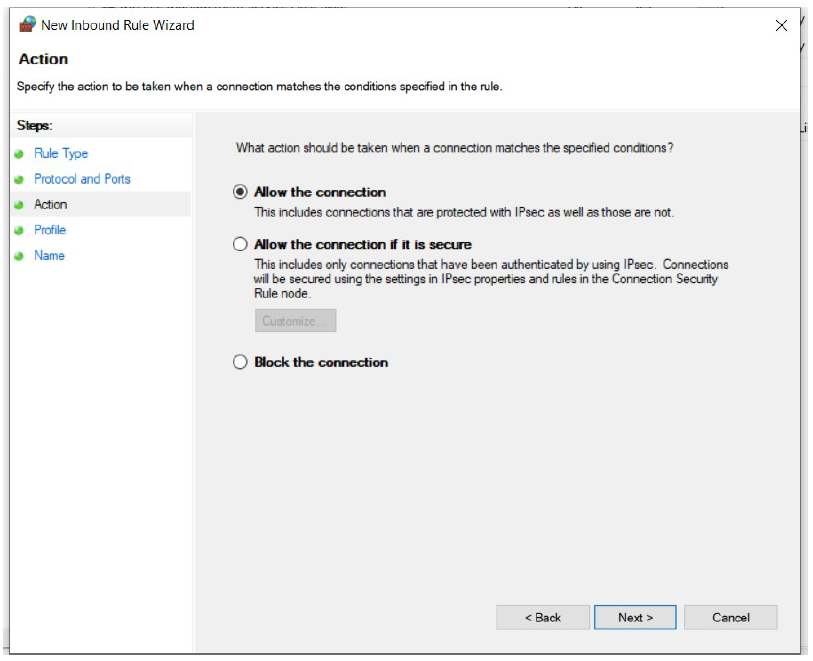Click the green bullet beside Action
Viewport: 813px width, 661px height.
pos(19,205)
